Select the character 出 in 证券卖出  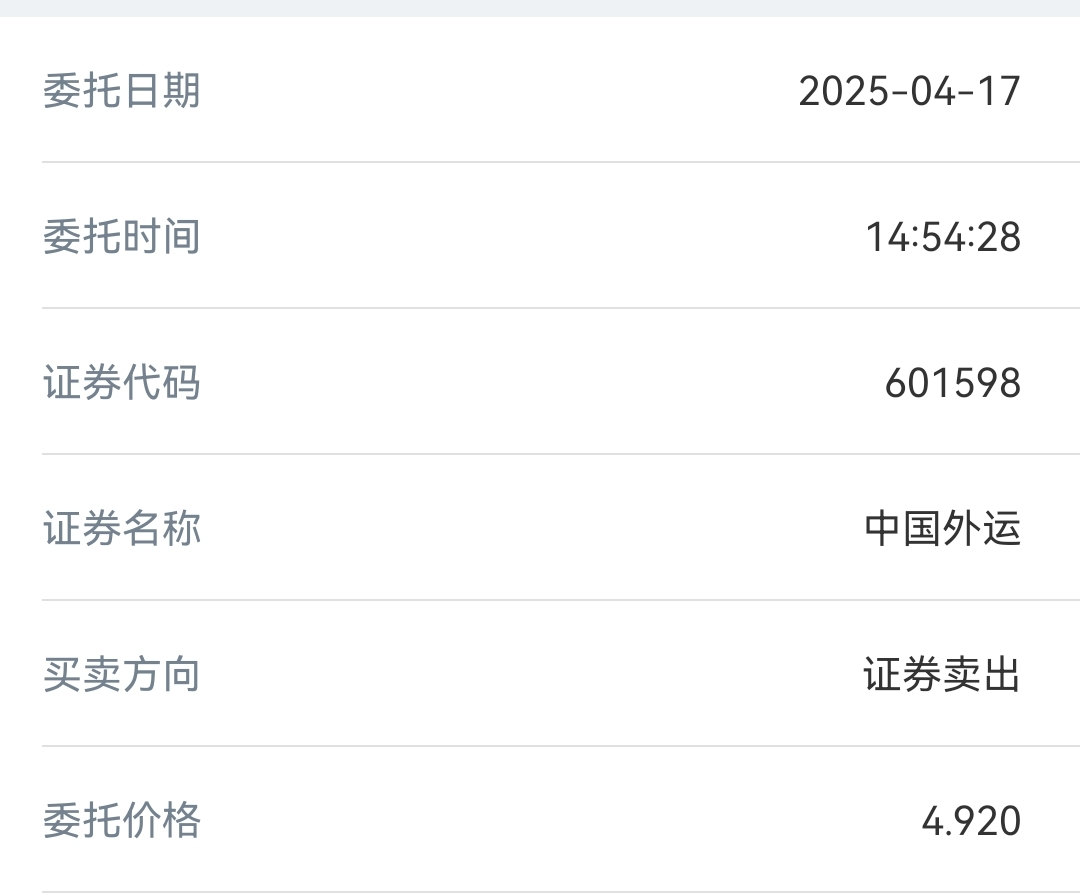click(1001, 675)
